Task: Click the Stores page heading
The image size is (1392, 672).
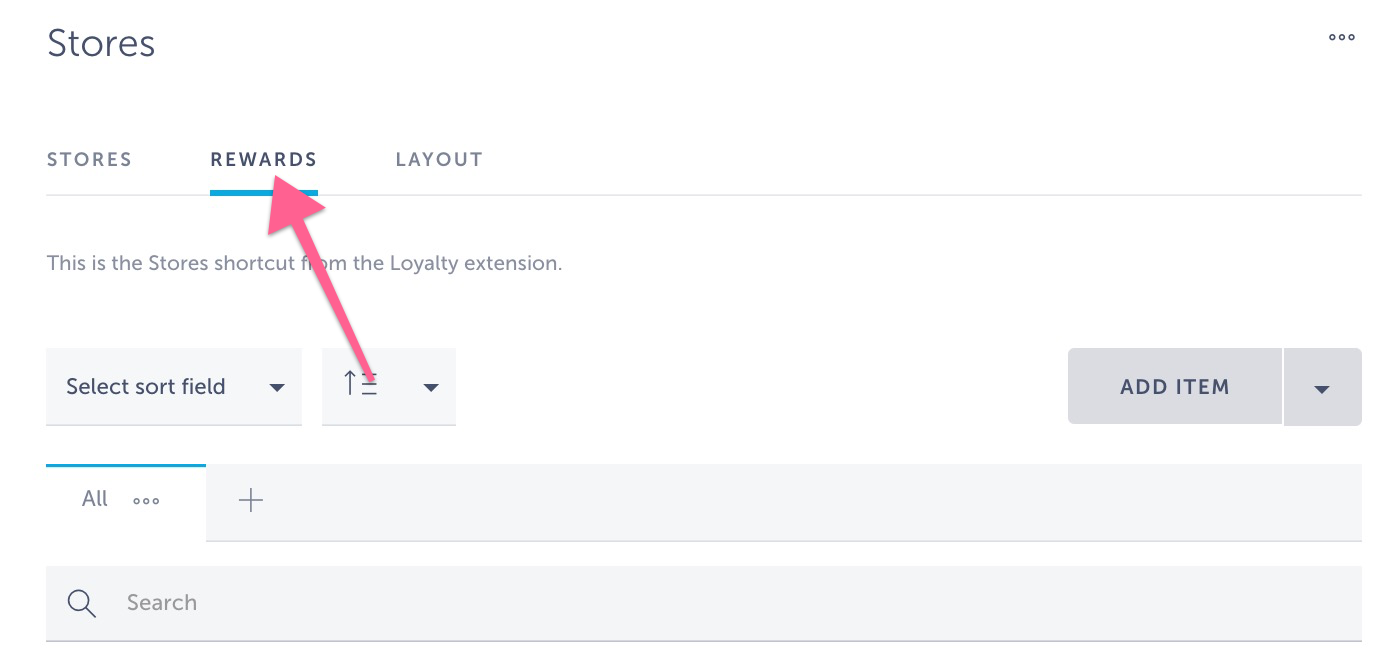Action: click(x=101, y=44)
